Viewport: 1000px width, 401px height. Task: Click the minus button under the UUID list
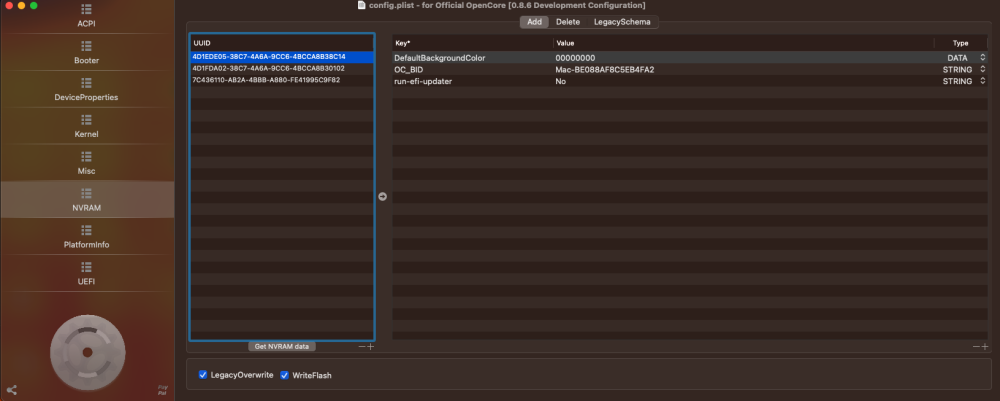(362, 346)
